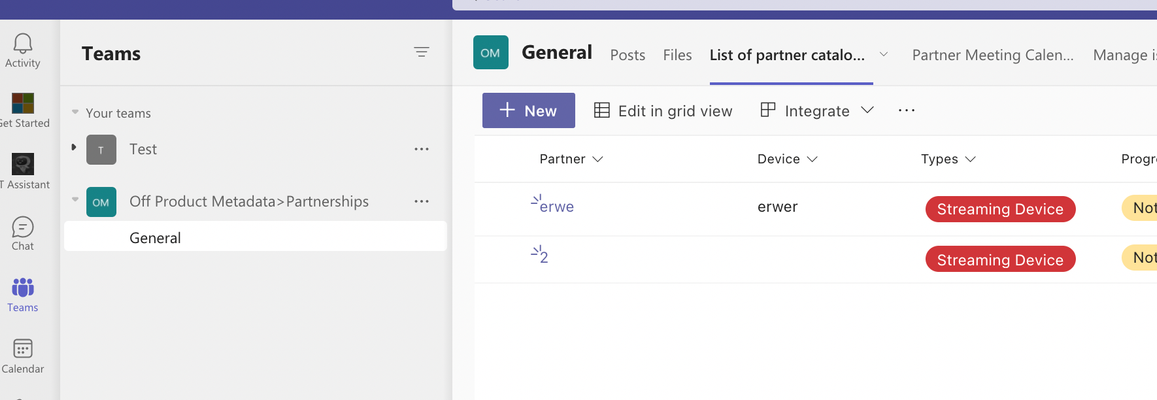The image size is (1157, 400).
Task: Click the filter icon beside the Teams heading
Action: (421, 52)
